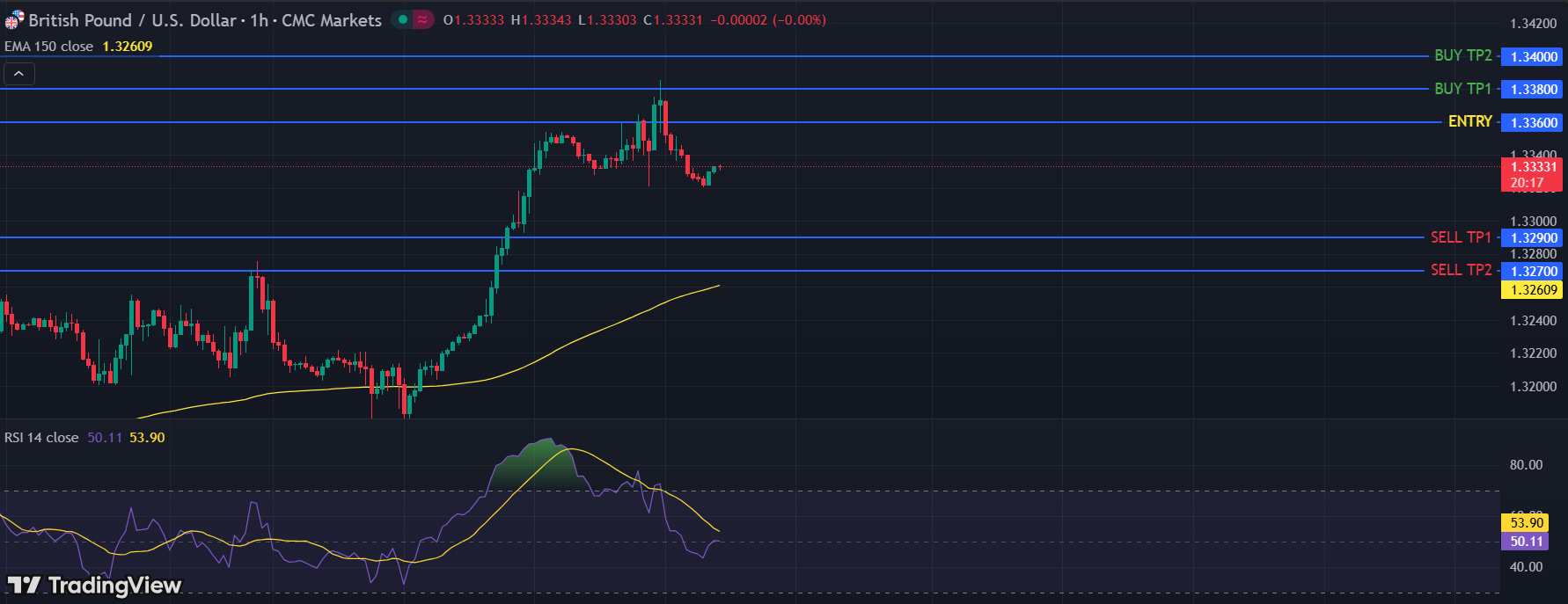This screenshot has height=604, width=1568.
Task: Click the BUY TP1 line label
Action: tap(1462, 89)
